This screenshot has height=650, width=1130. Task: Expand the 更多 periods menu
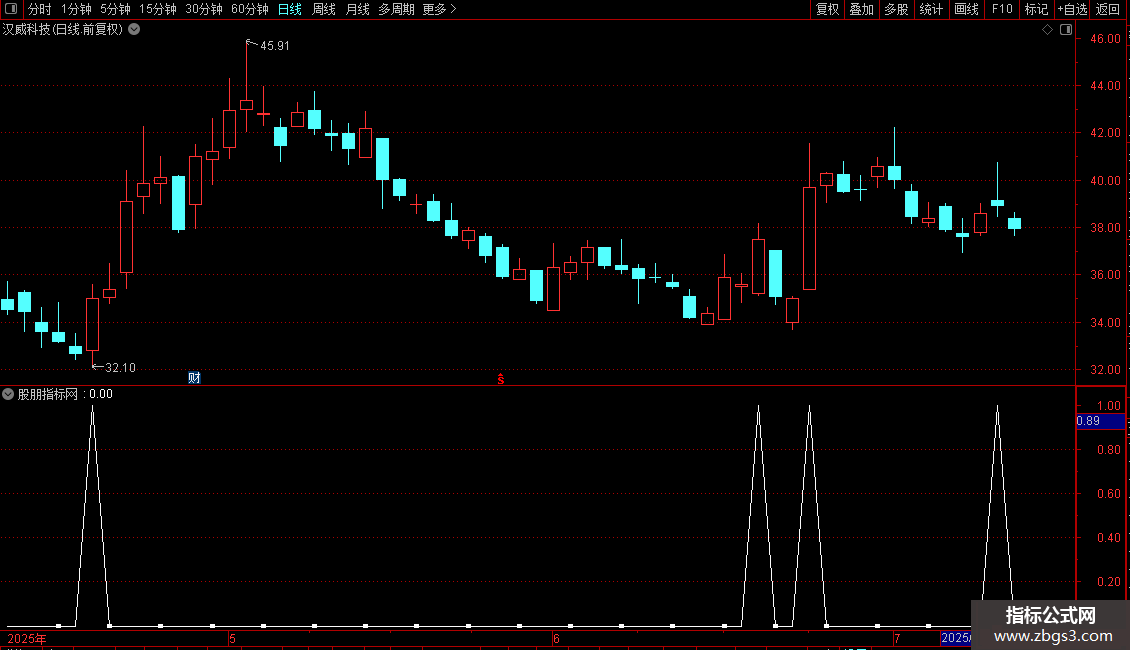pos(439,9)
